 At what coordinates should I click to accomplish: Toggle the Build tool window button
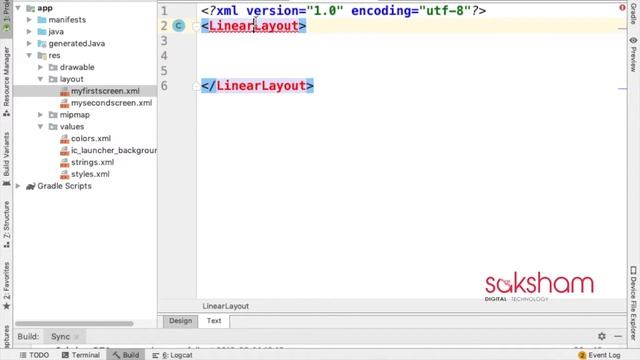(126, 355)
